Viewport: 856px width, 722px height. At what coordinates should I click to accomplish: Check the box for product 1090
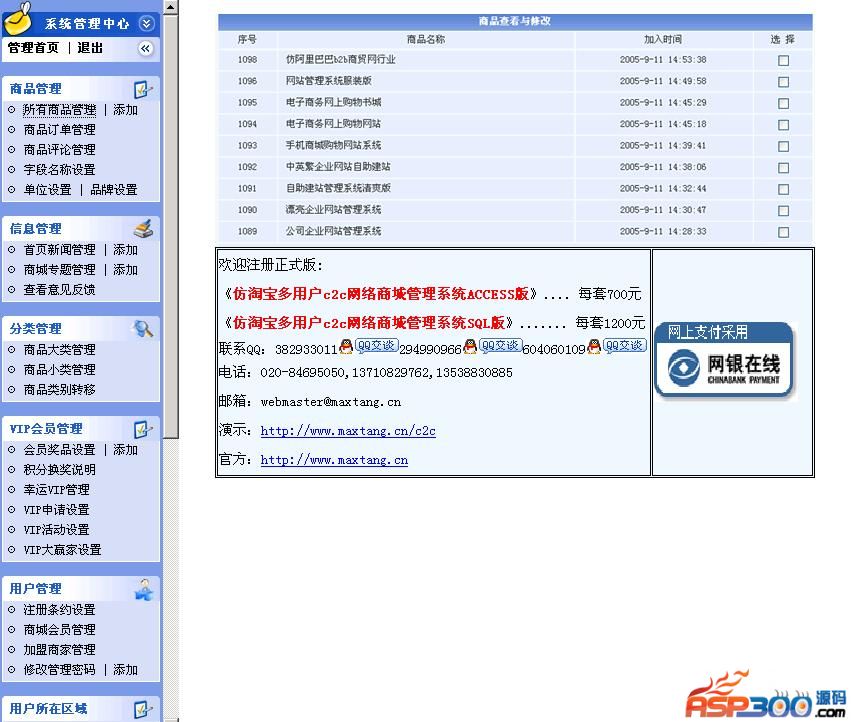[783, 211]
